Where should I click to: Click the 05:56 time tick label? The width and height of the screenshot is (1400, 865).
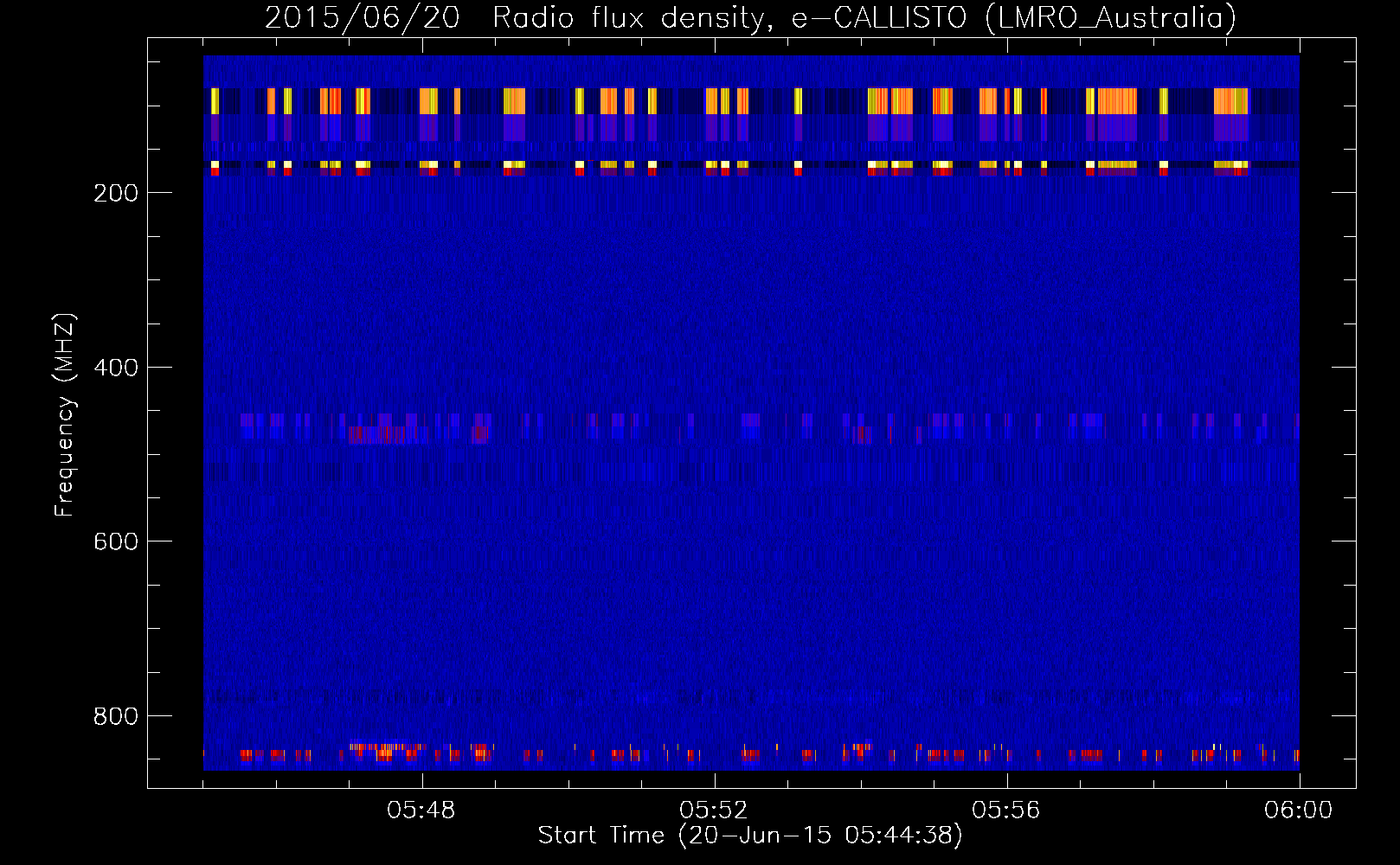click(x=1006, y=811)
